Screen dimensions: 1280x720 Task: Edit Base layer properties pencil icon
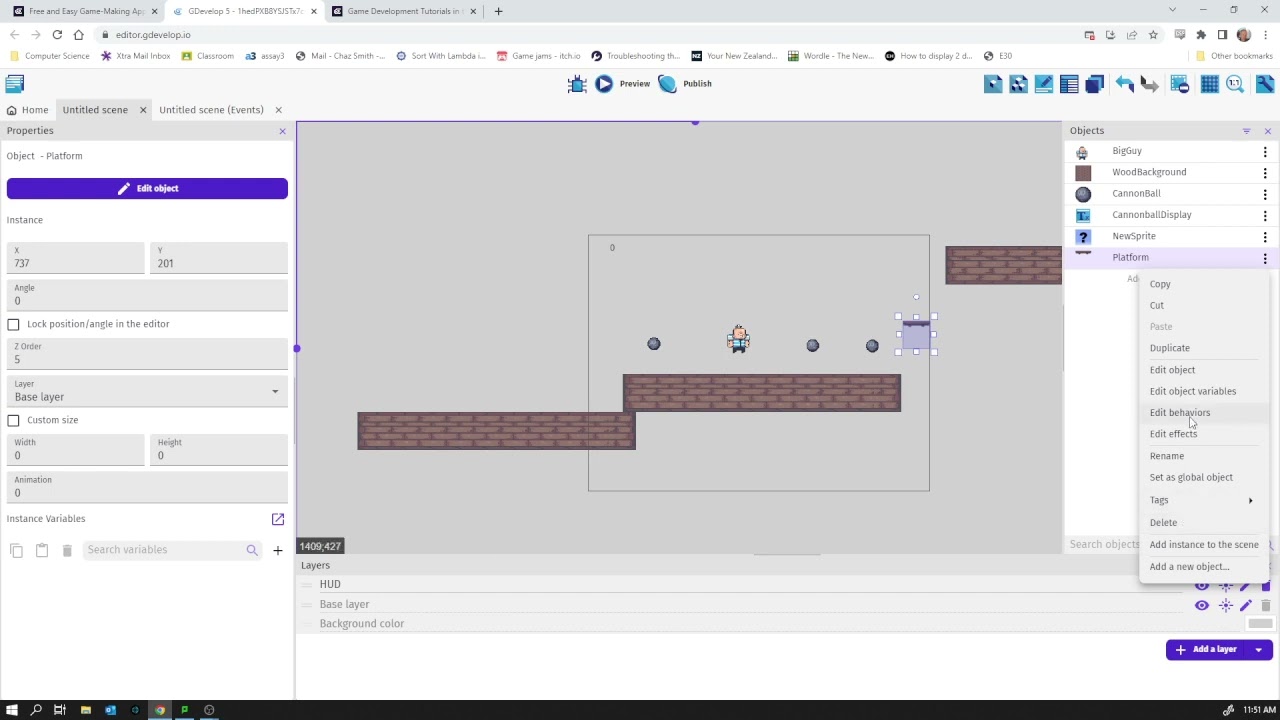[x=1245, y=605]
